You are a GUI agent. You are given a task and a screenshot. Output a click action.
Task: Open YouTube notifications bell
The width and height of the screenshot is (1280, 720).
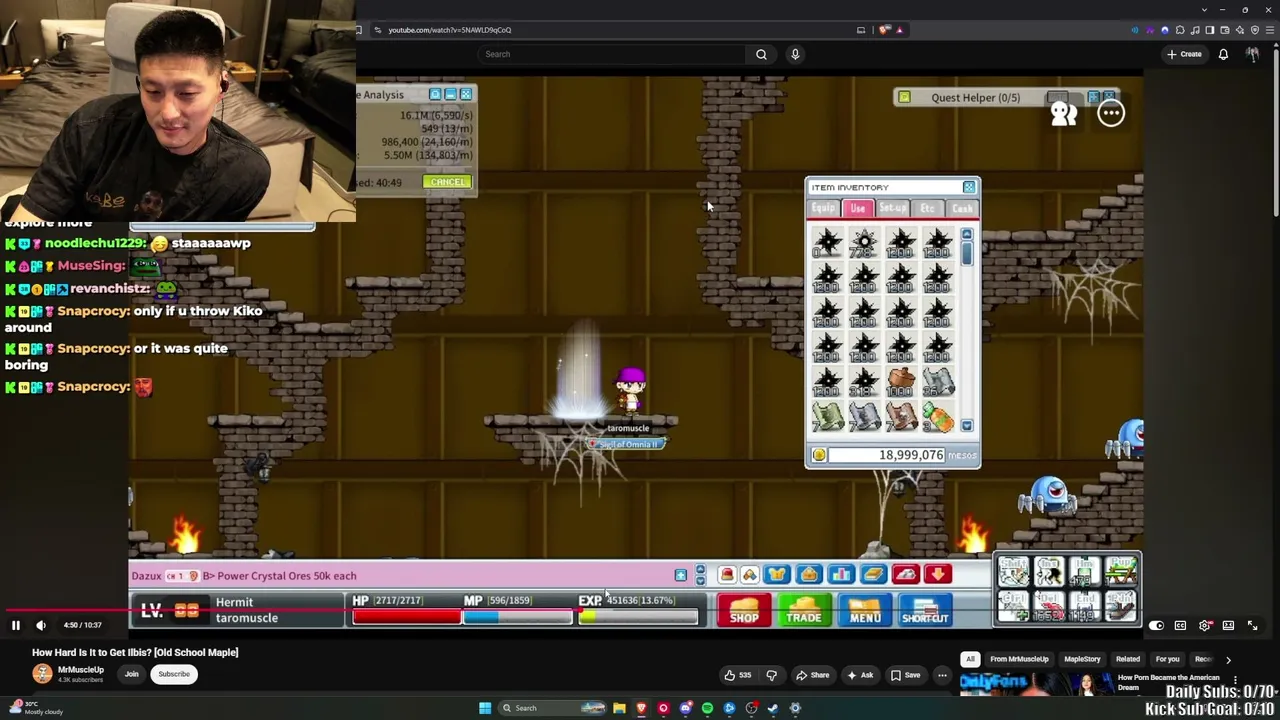tap(1223, 54)
